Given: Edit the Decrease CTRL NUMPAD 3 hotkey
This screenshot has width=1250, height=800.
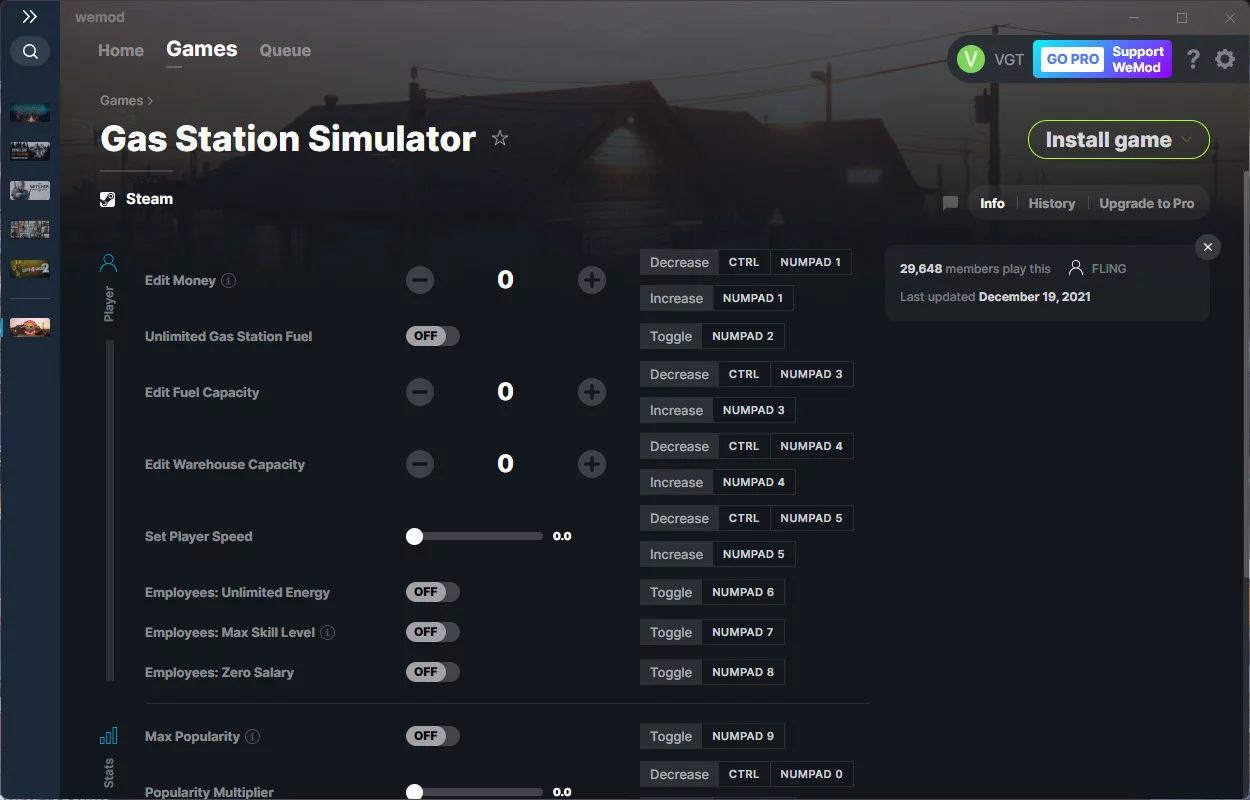Looking at the screenshot, I should pyautogui.click(x=746, y=374).
